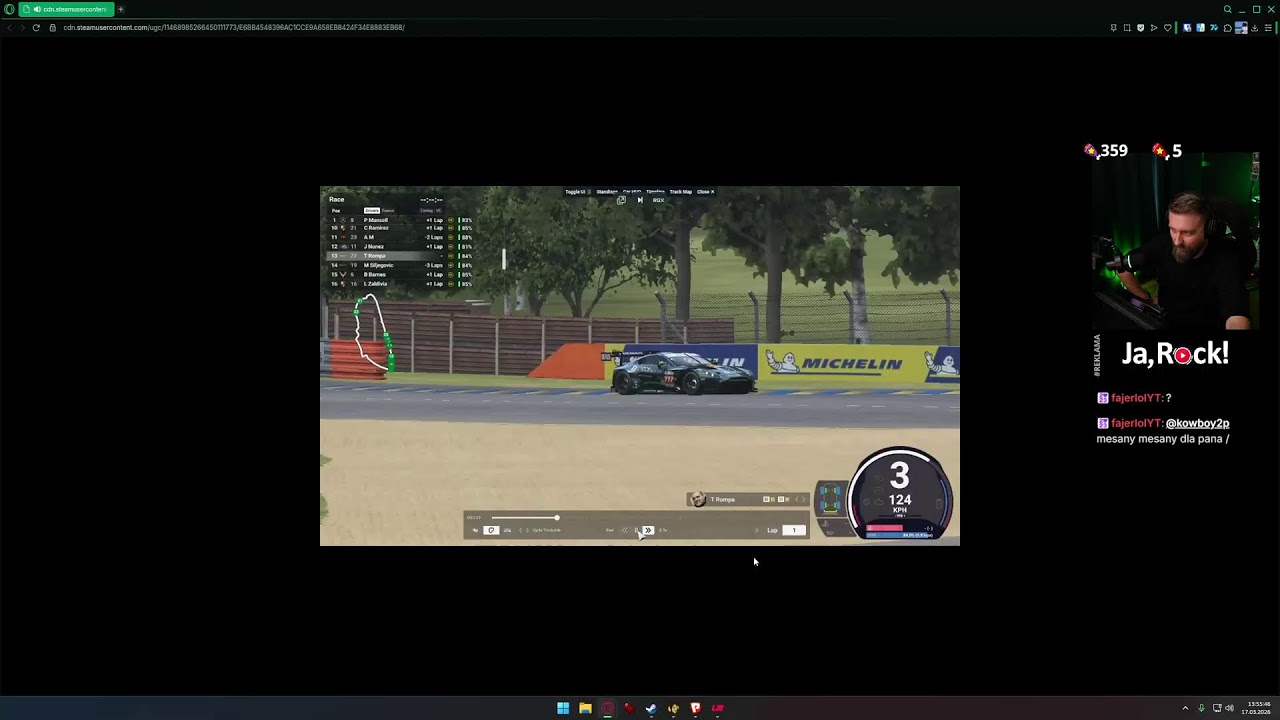Viewport: 1280px width, 720px height.
Task: Click the fast-forward replay button
Action: 648,530
